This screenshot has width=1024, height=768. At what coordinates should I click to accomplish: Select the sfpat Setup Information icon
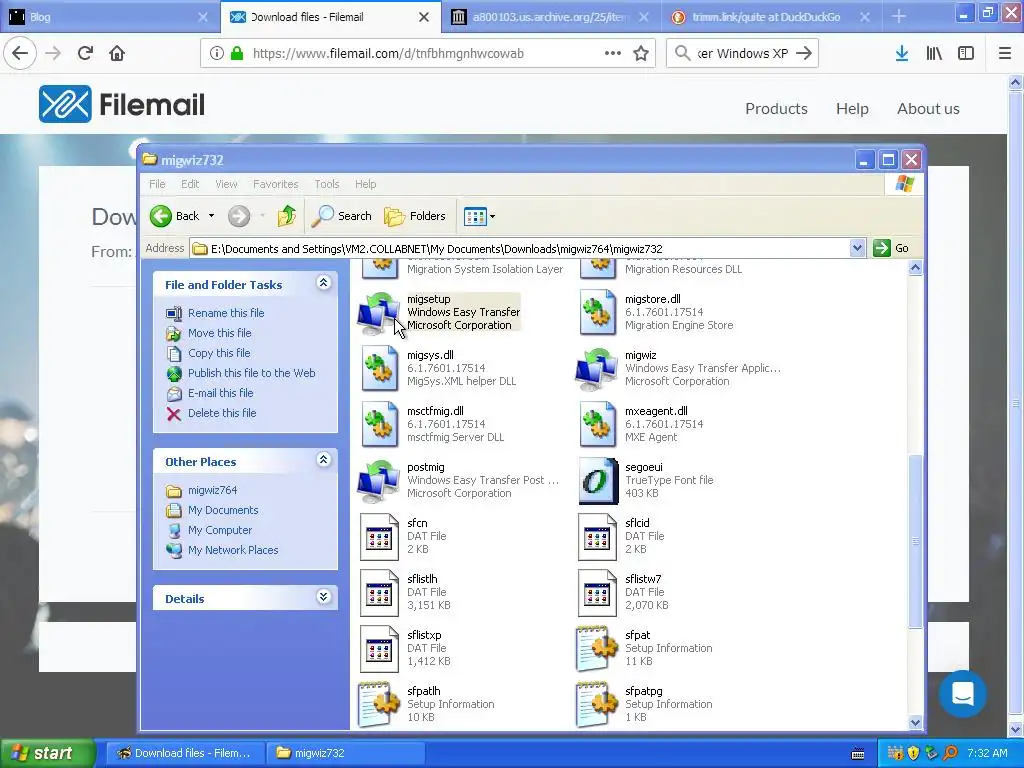pos(597,649)
